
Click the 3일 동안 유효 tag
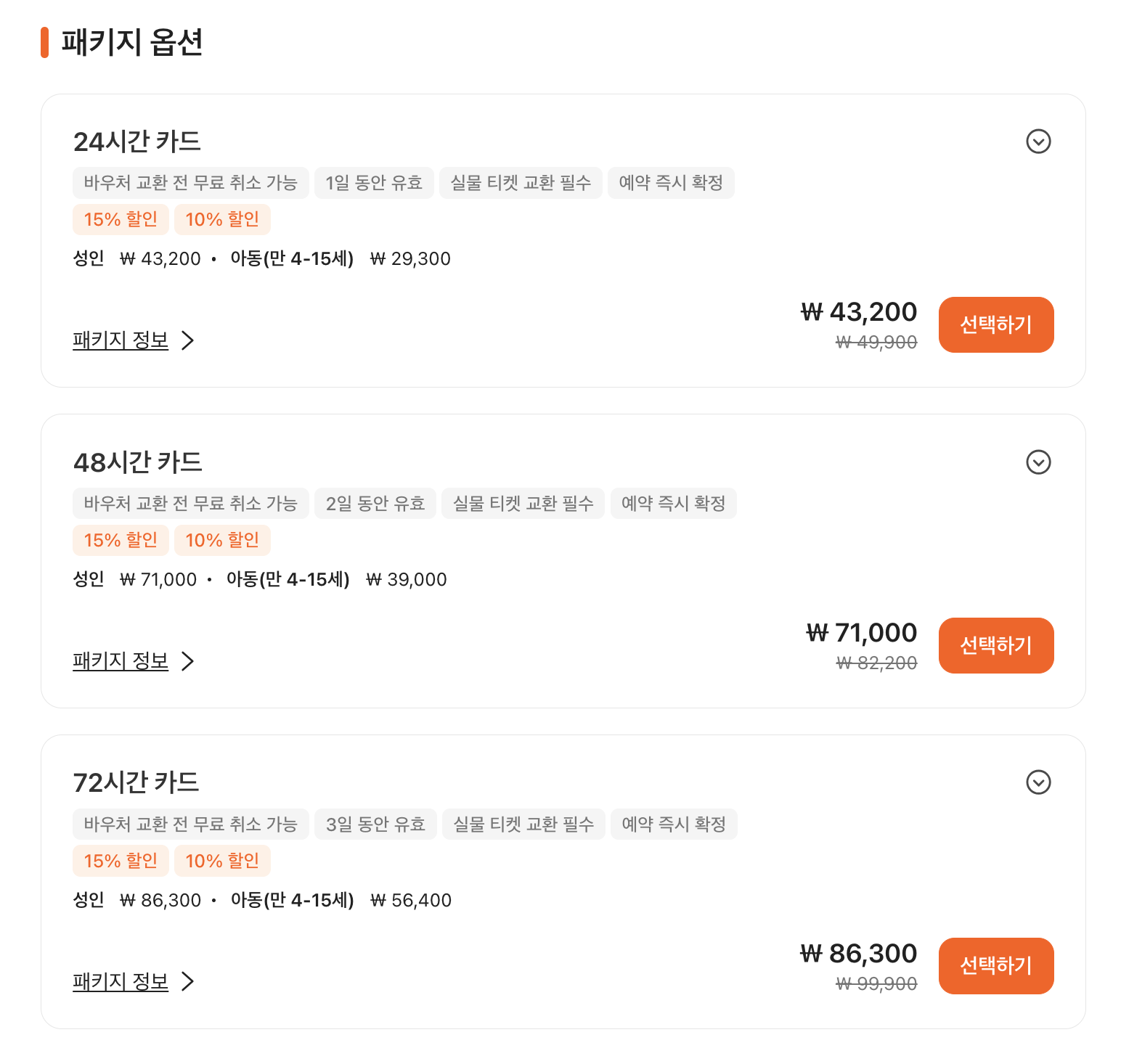[375, 824]
